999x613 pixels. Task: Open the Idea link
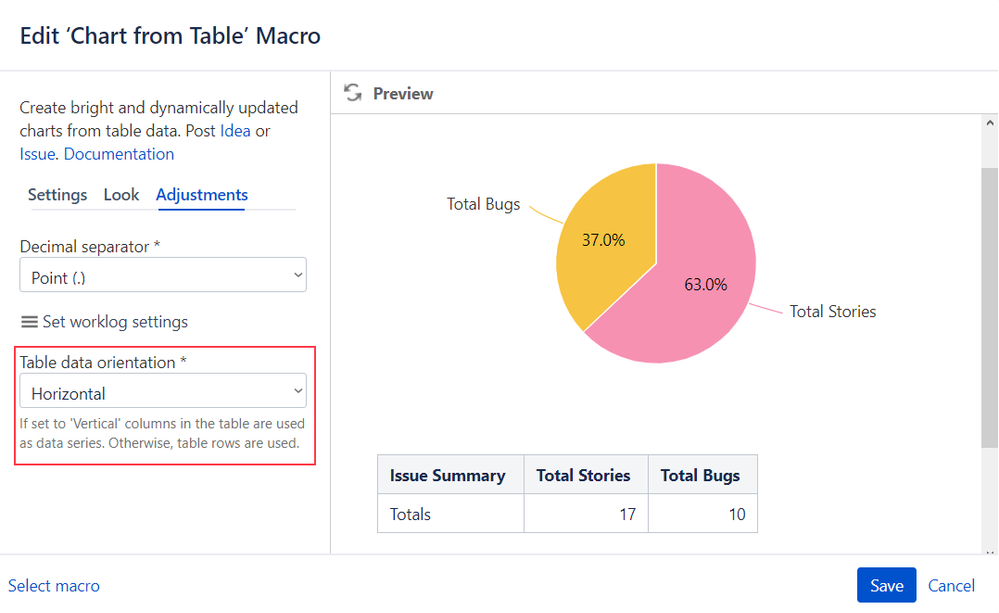pos(235,131)
